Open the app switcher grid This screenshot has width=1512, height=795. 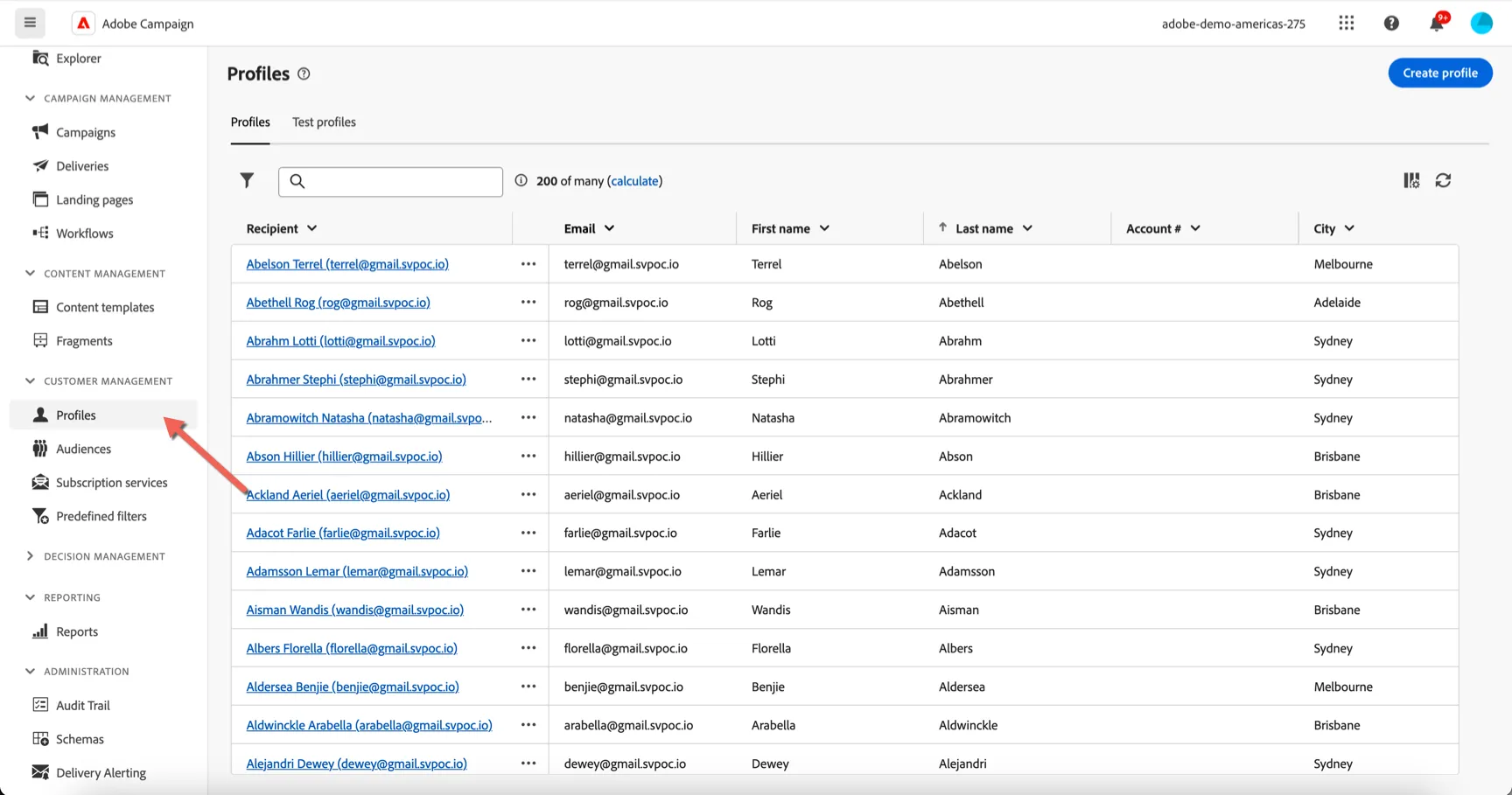(1347, 23)
